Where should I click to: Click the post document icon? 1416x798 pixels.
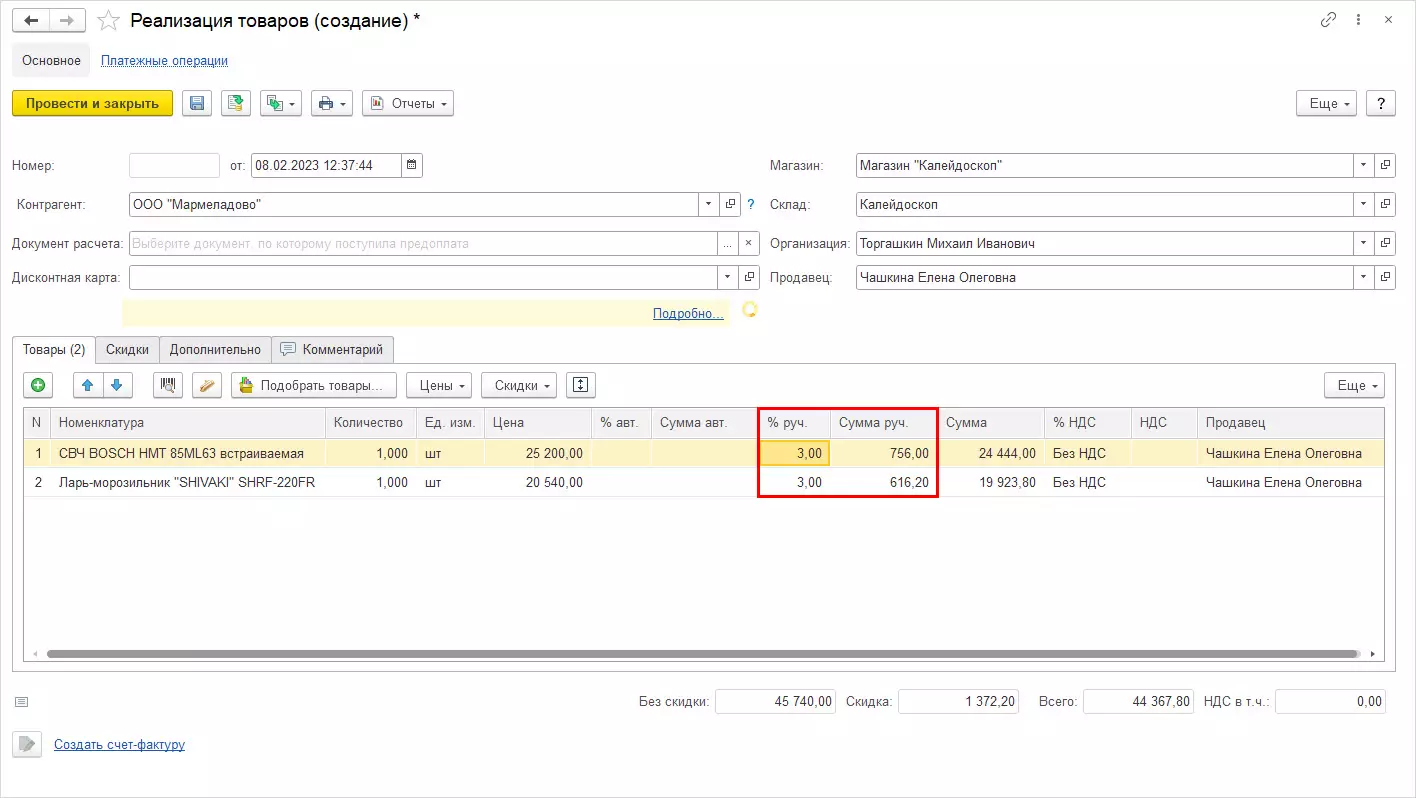pos(236,104)
